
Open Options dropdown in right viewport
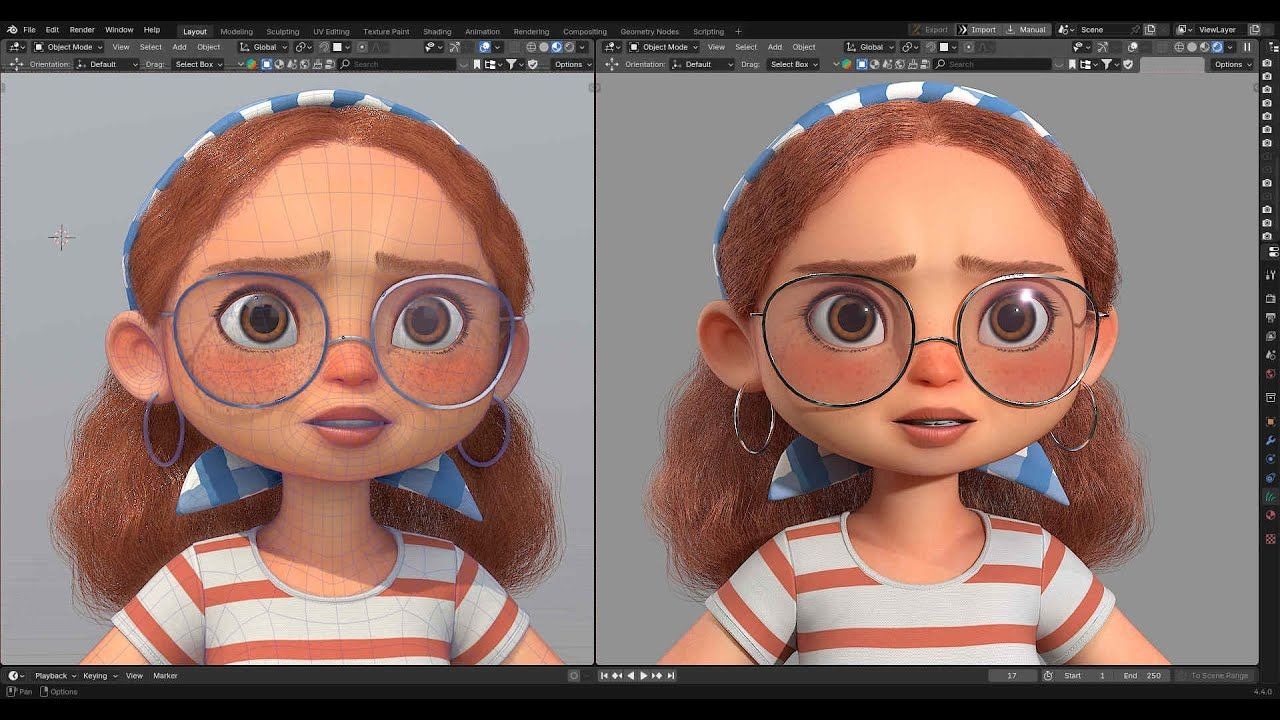pyautogui.click(x=1232, y=64)
